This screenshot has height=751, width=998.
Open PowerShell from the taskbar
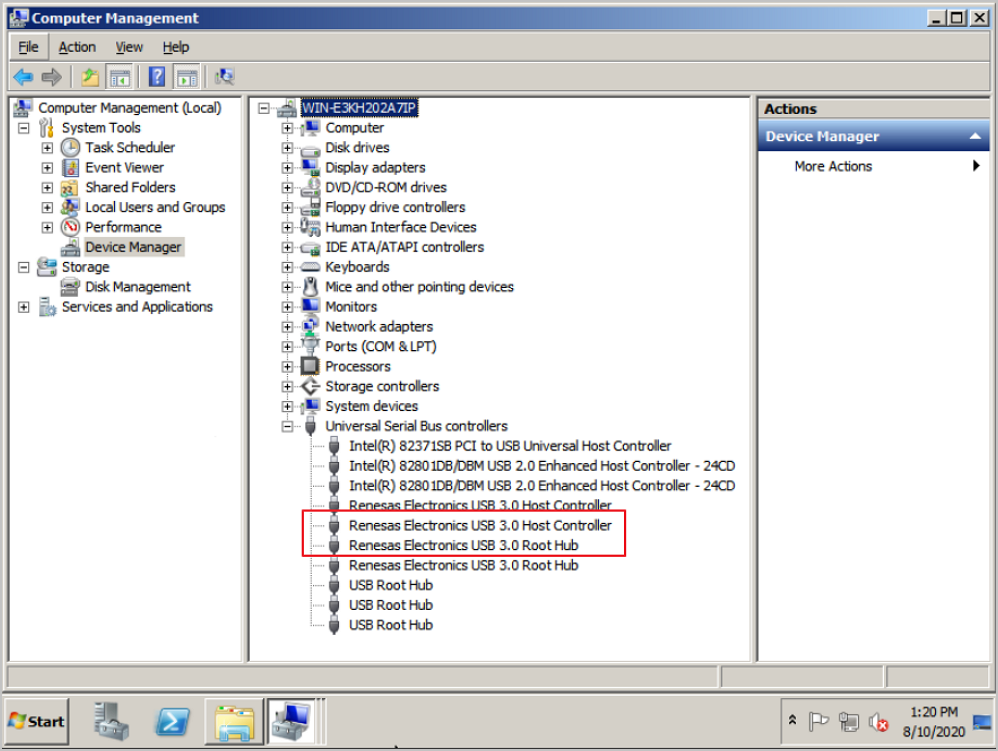click(x=172, y=722)
